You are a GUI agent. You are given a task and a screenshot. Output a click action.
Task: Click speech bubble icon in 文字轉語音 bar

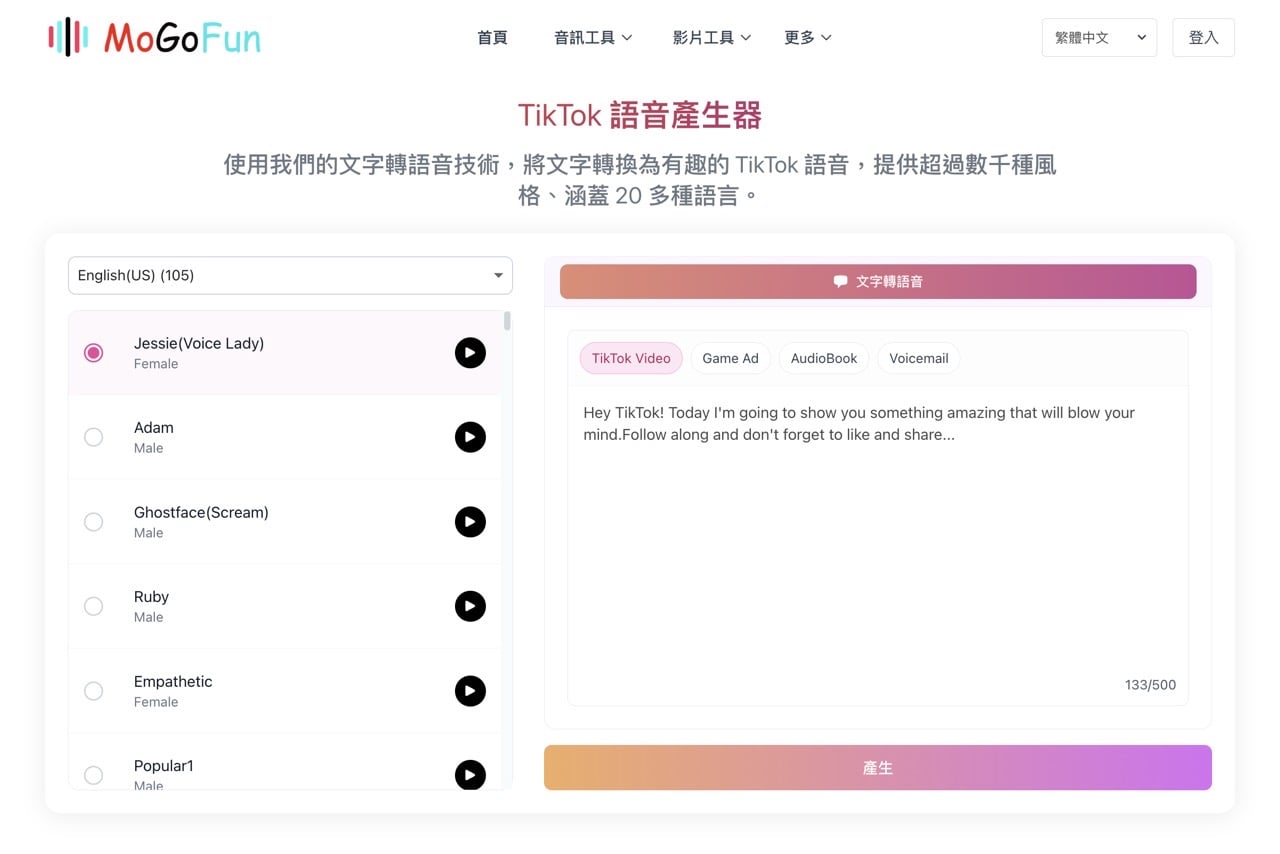click(x=841, y=282)
